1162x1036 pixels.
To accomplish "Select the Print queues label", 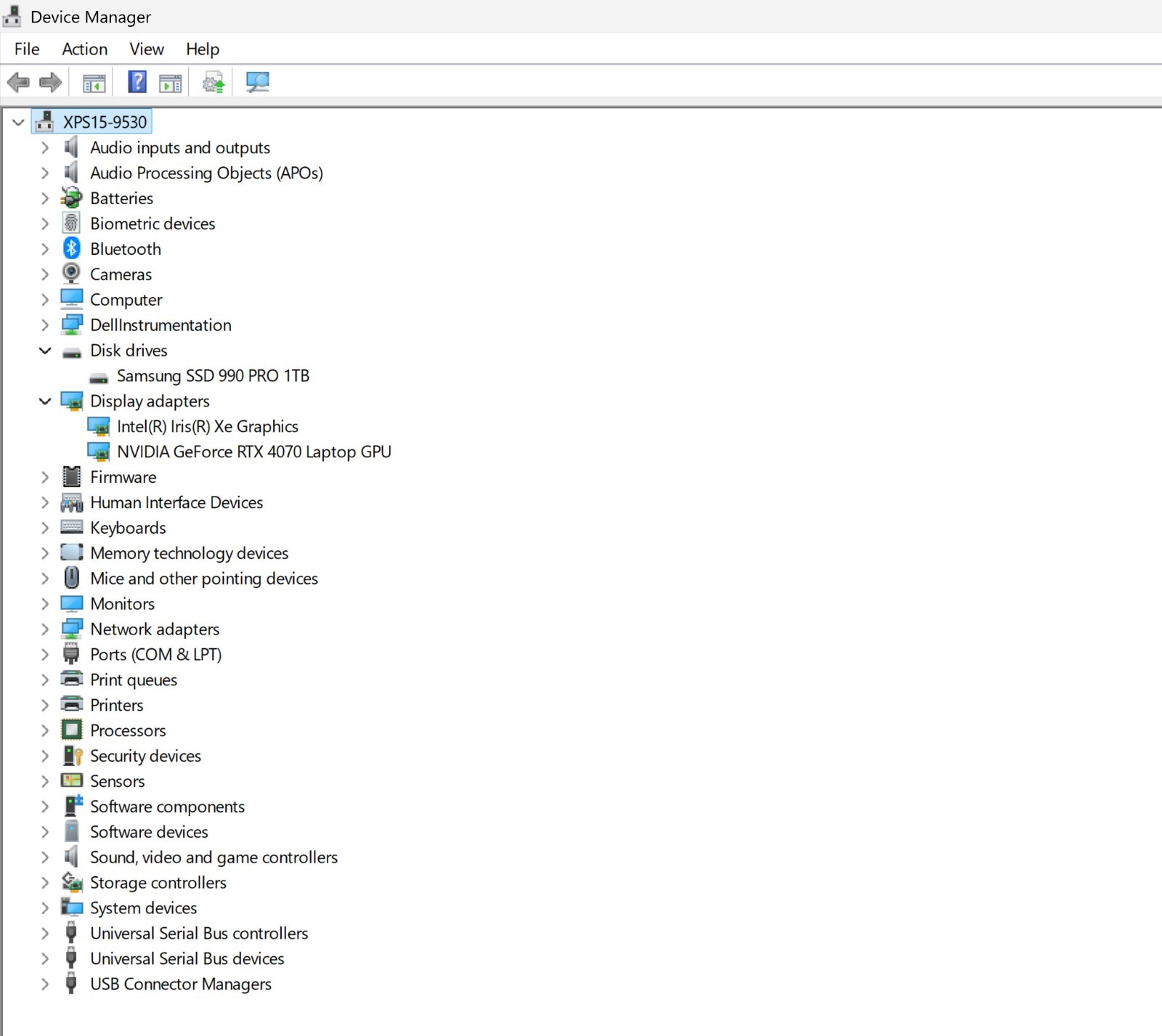I will [x=134, y=680].
